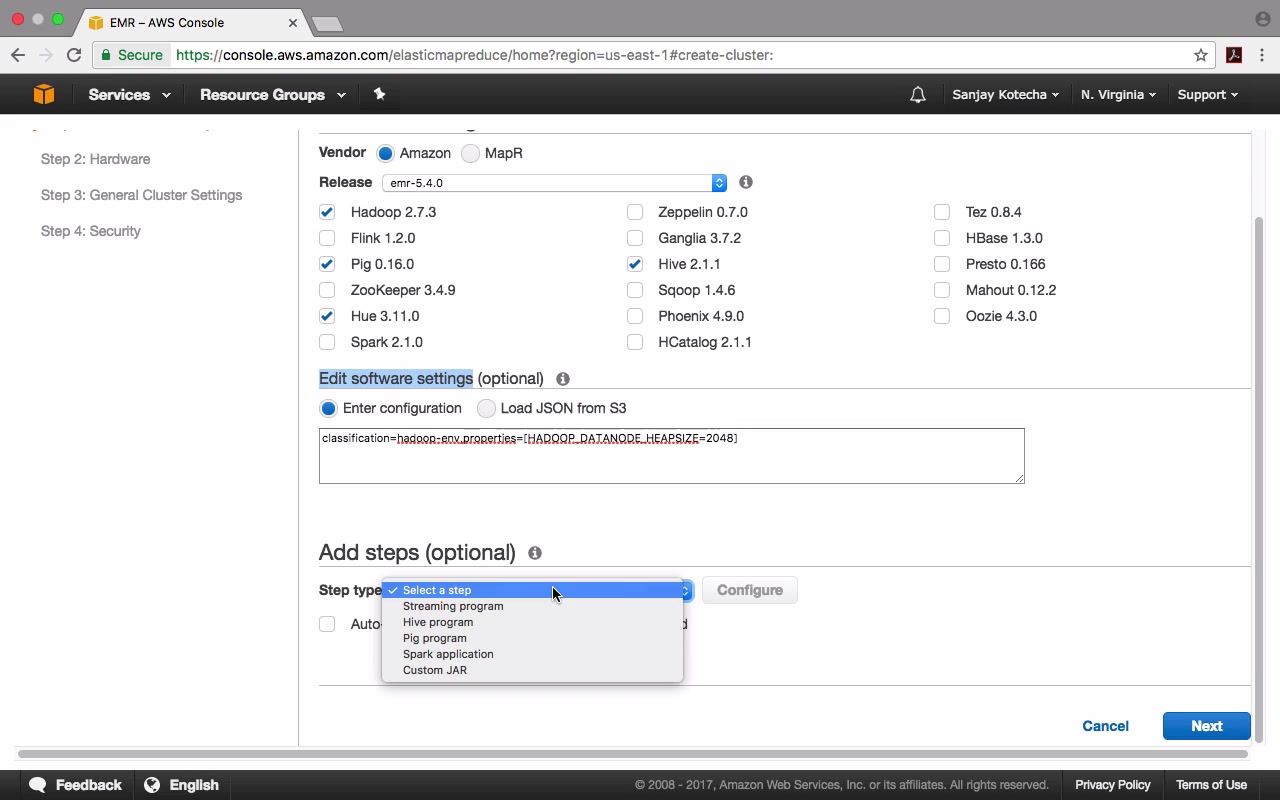1280x800 pixels.
Task: Open the N. Virginia region menu
Action: pyautogui.click(x=1118, y=95)
